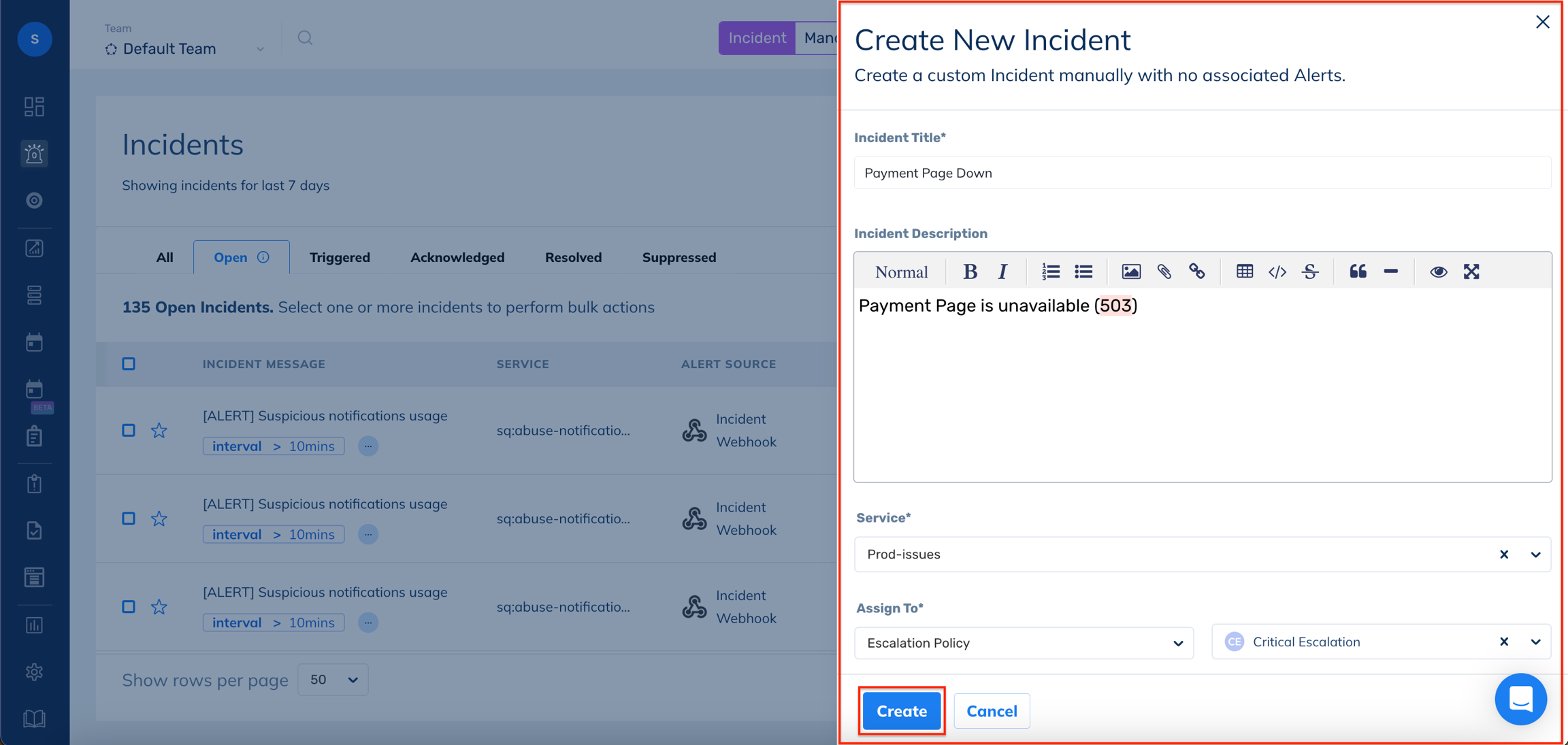The height and width of the screenshot is (745, 1568).
Task: Expand the Service dropdown arrow
Action: coord(1535,554)
